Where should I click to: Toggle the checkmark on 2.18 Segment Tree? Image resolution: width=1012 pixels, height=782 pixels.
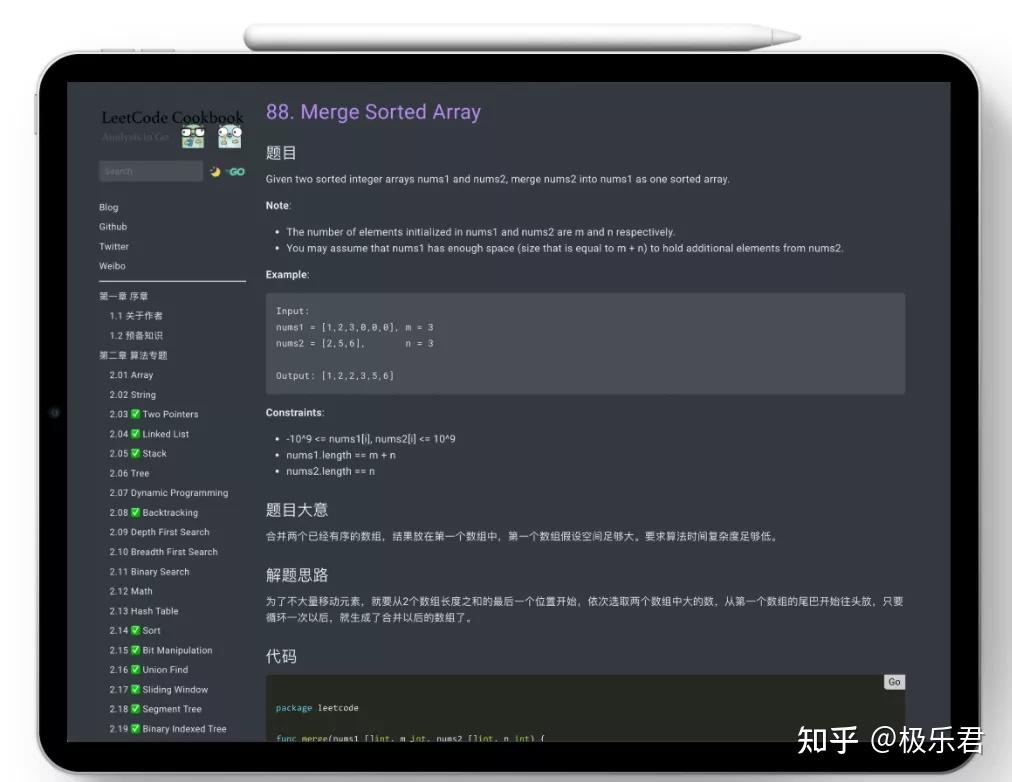[x=134, y=708]
